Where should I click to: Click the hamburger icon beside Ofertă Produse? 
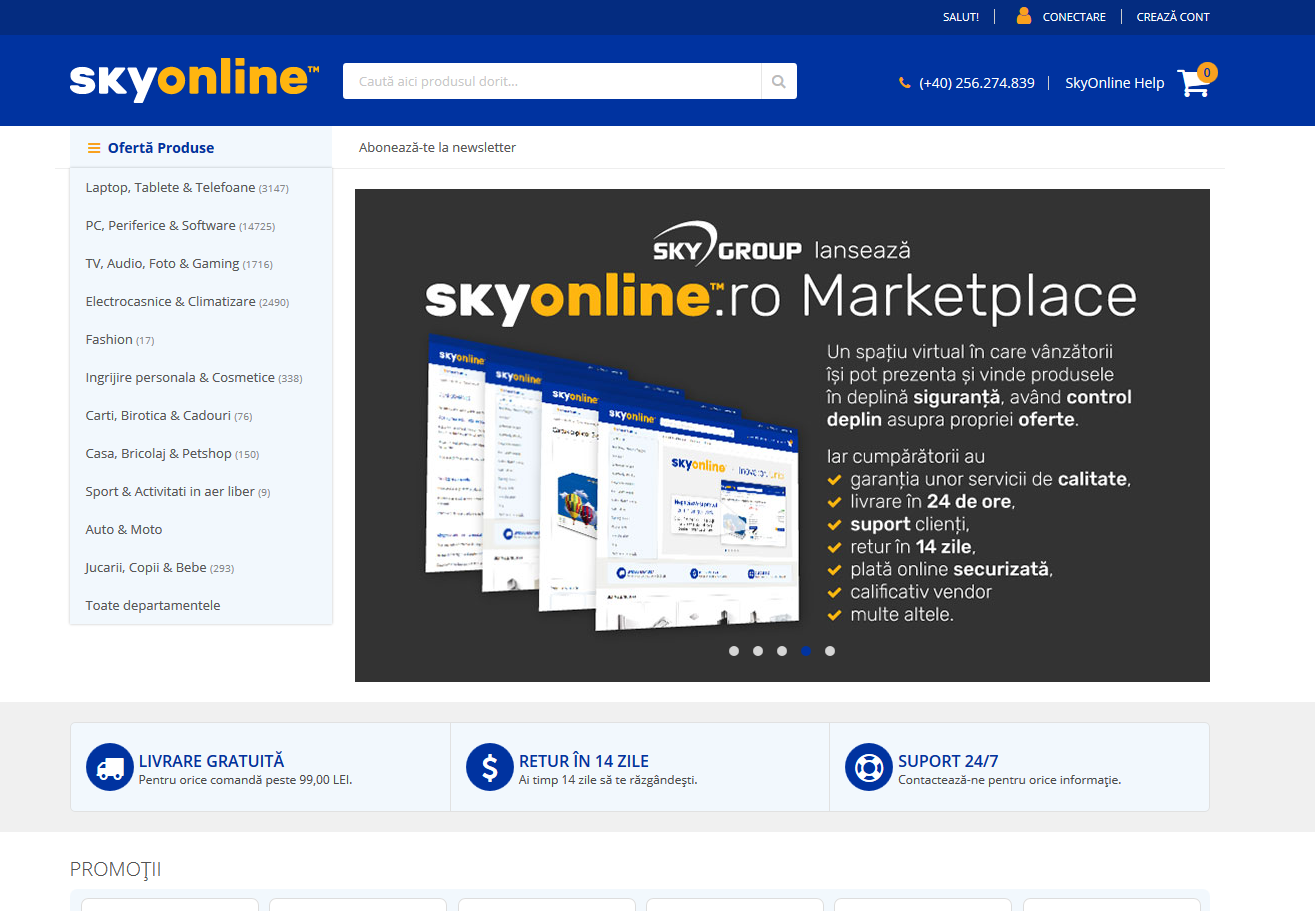click(x=94, y=148)
